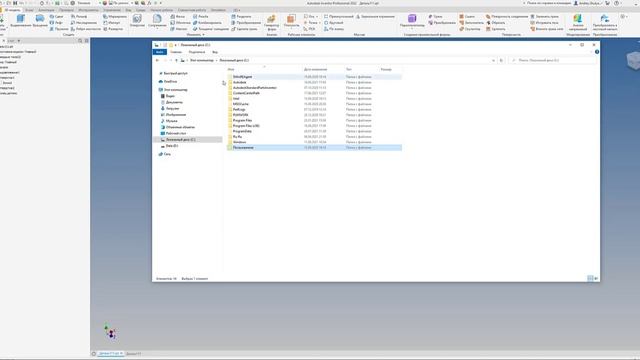Apply the Chamfer (Фаска) tool
Viewport: 640px width, 360px height.
pos(178,17)
